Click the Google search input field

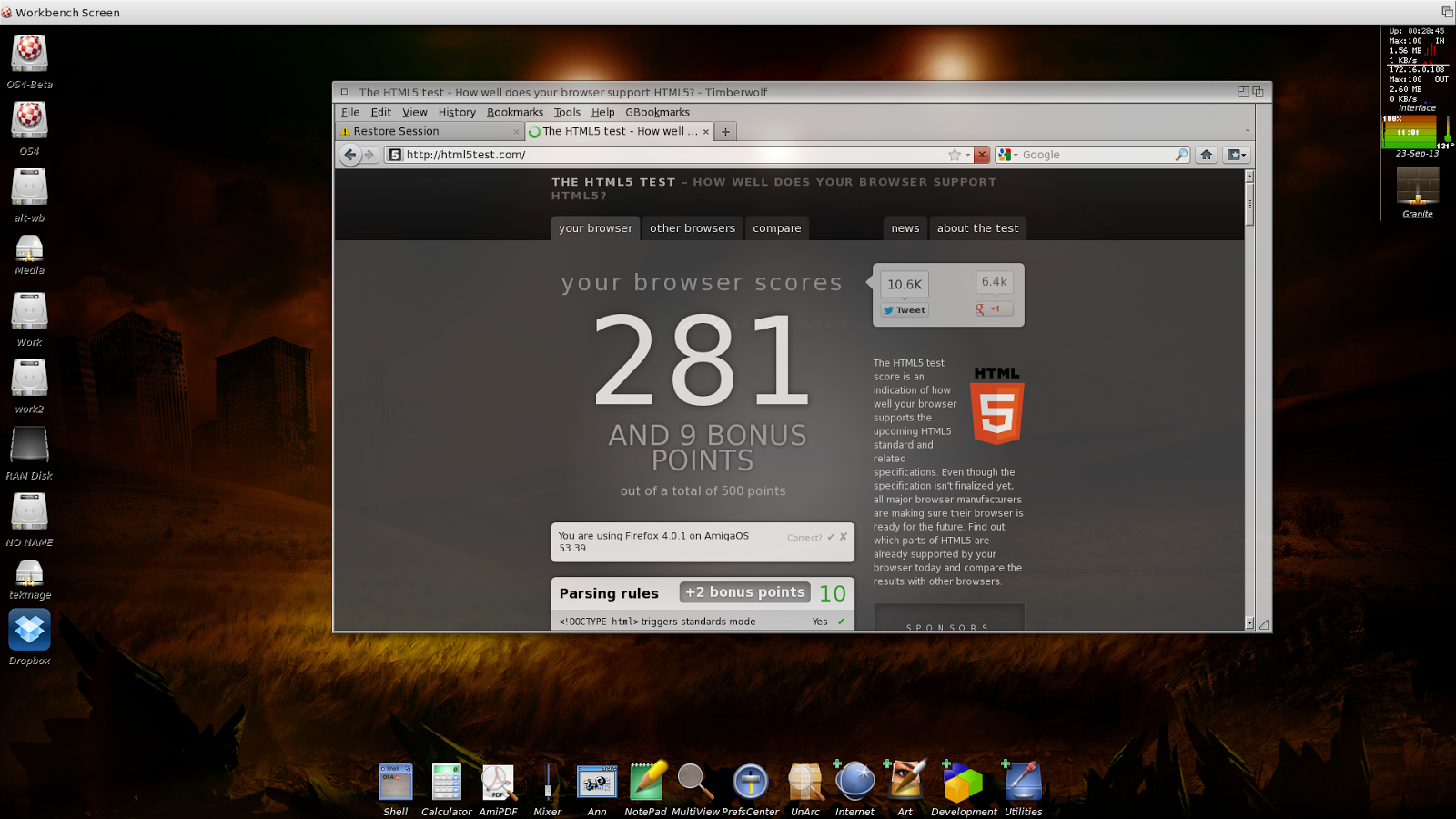[1097, 155]
